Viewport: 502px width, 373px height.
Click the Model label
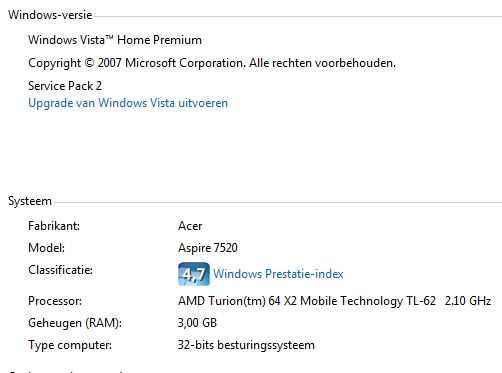click(47, 248)
